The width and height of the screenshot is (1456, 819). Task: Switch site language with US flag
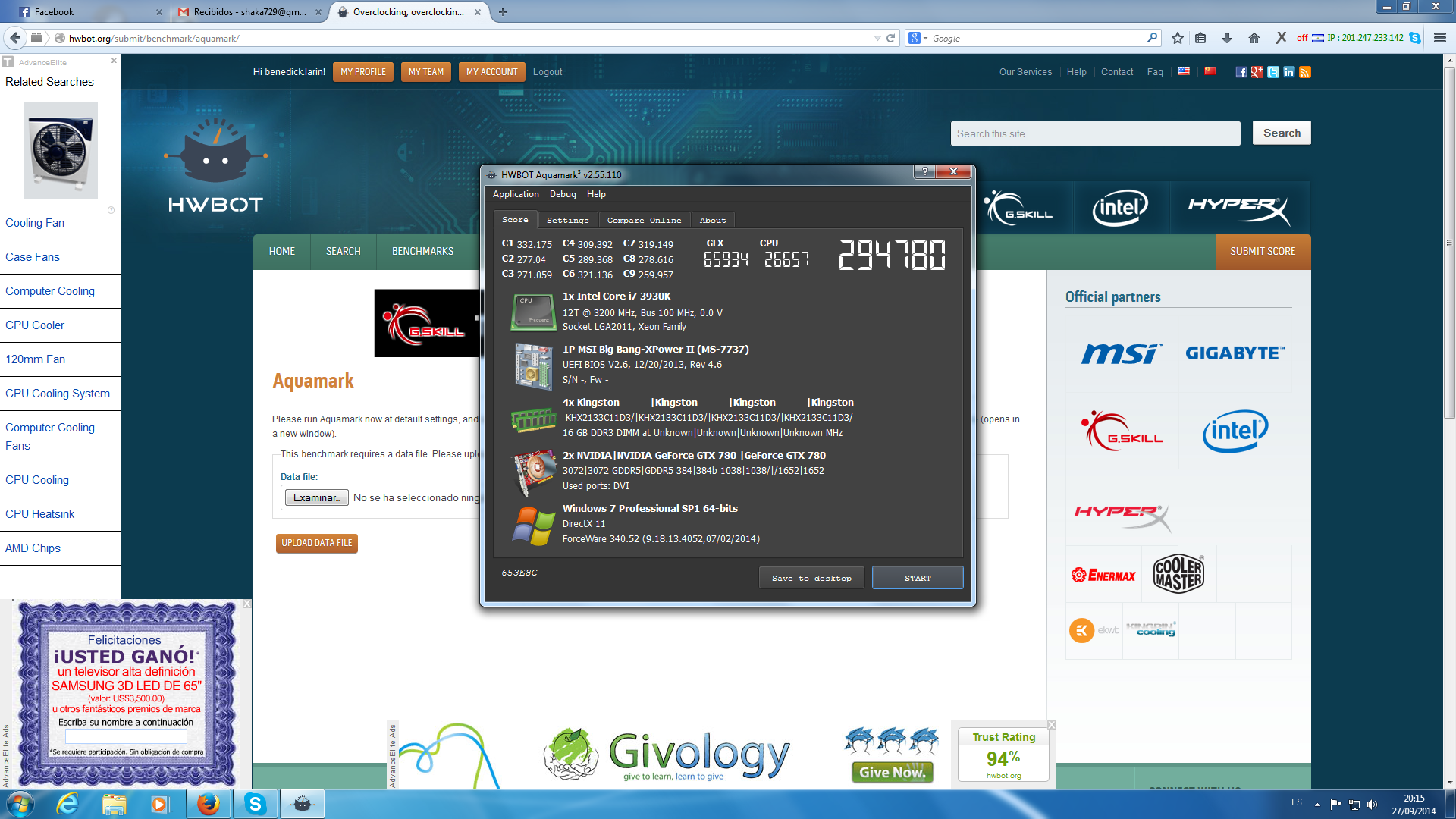click(x=1184, y=71)
